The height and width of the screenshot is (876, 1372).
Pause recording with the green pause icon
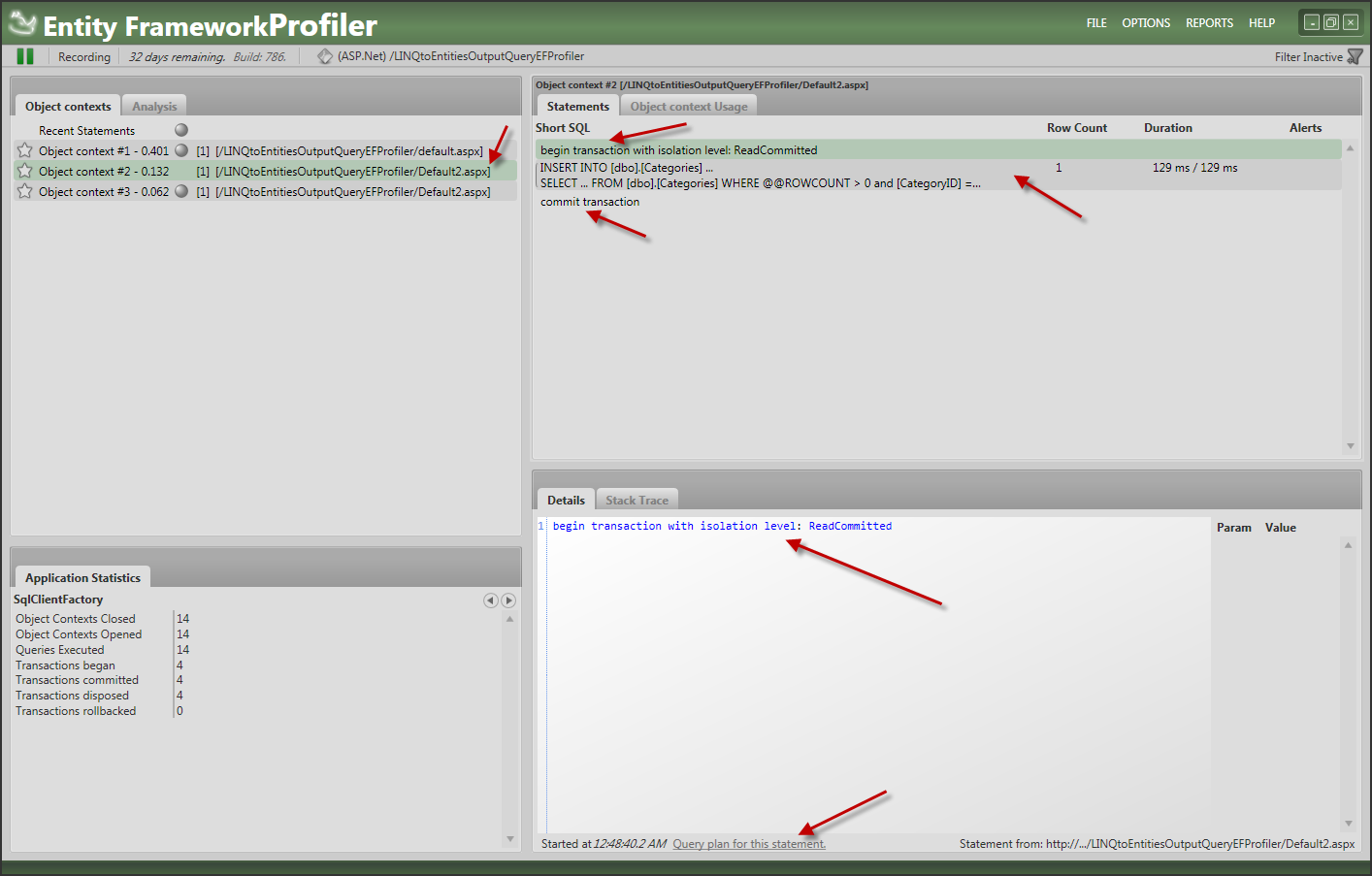pyautogui.click(x=25, y=56)
